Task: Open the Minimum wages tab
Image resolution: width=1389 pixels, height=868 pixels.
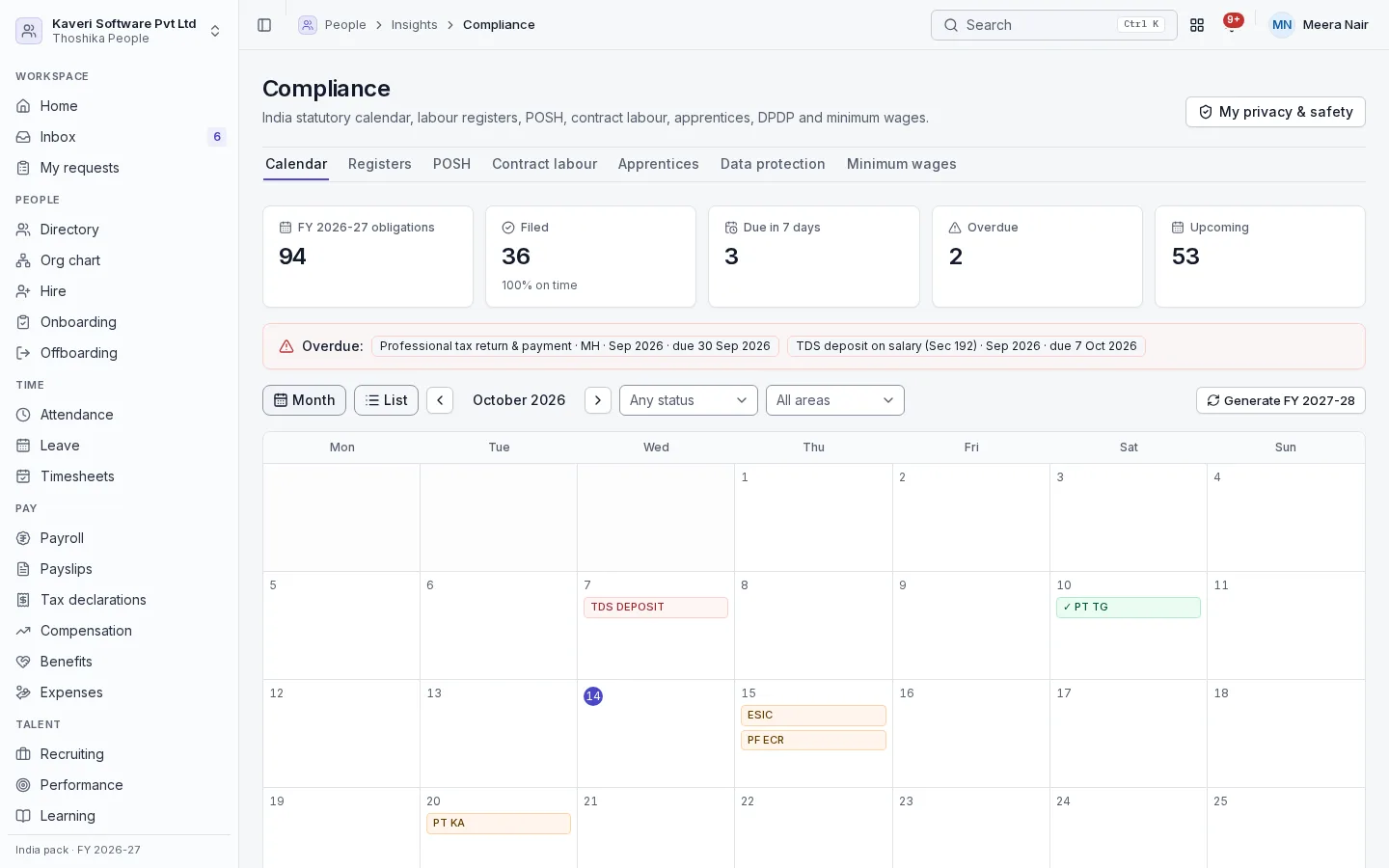Action: click(x=902, y=164)
